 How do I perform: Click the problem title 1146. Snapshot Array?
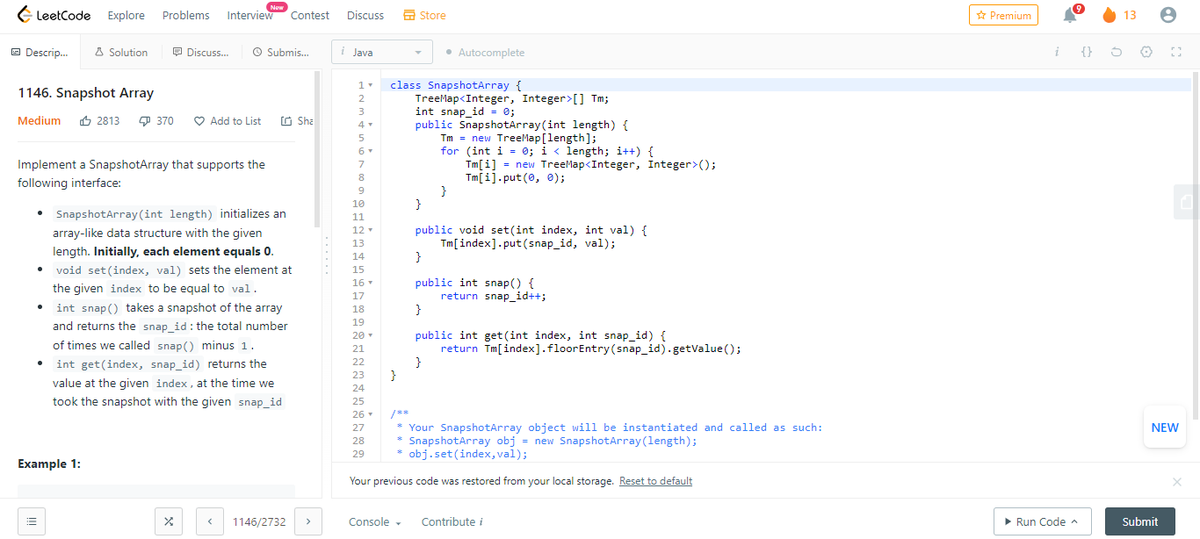pos(86,93)
